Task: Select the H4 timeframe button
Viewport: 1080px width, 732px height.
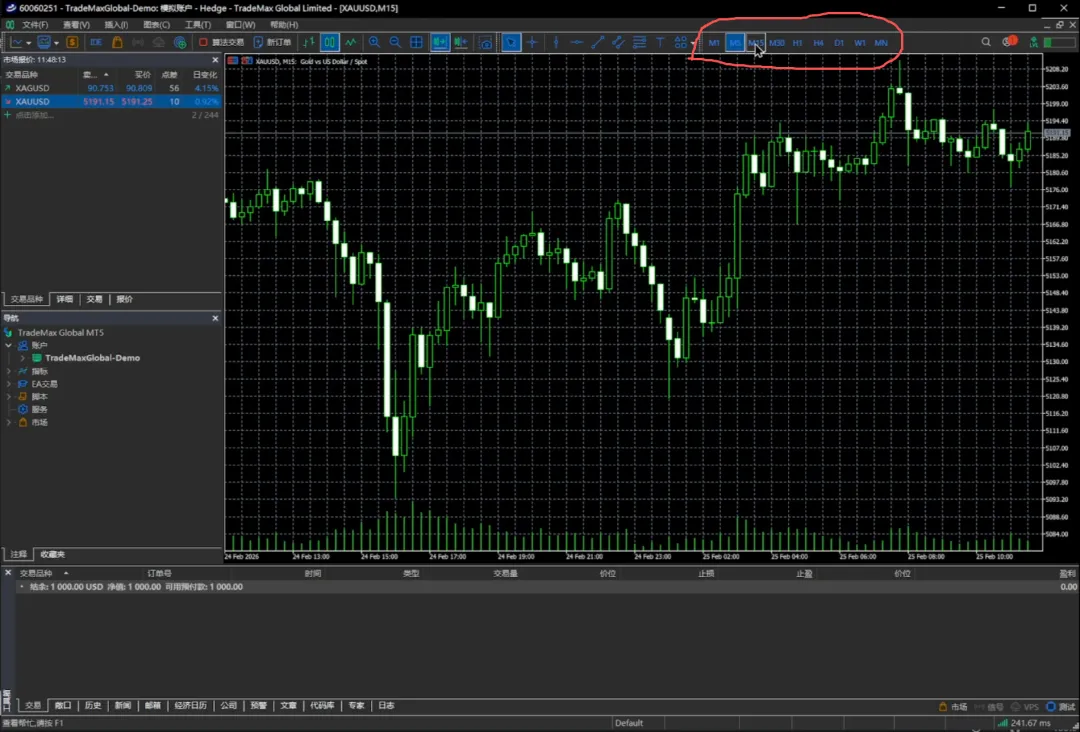Action: tap(818, 42)
